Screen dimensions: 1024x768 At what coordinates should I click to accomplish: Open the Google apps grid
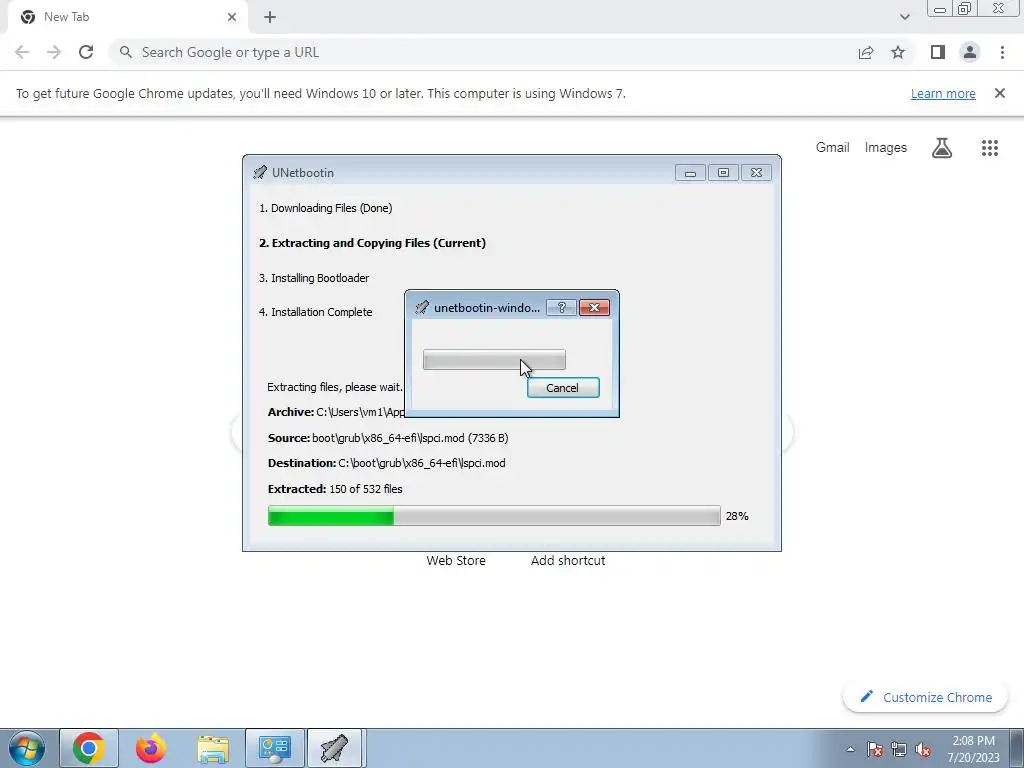[989, 148]
